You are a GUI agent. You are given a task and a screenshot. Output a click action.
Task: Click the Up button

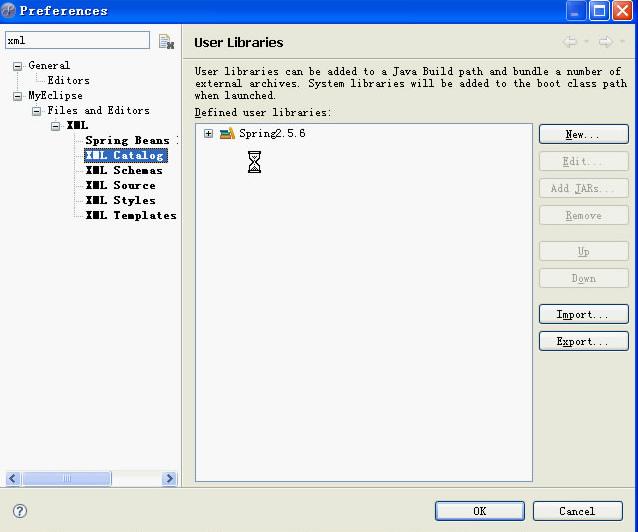click(583, 252)
